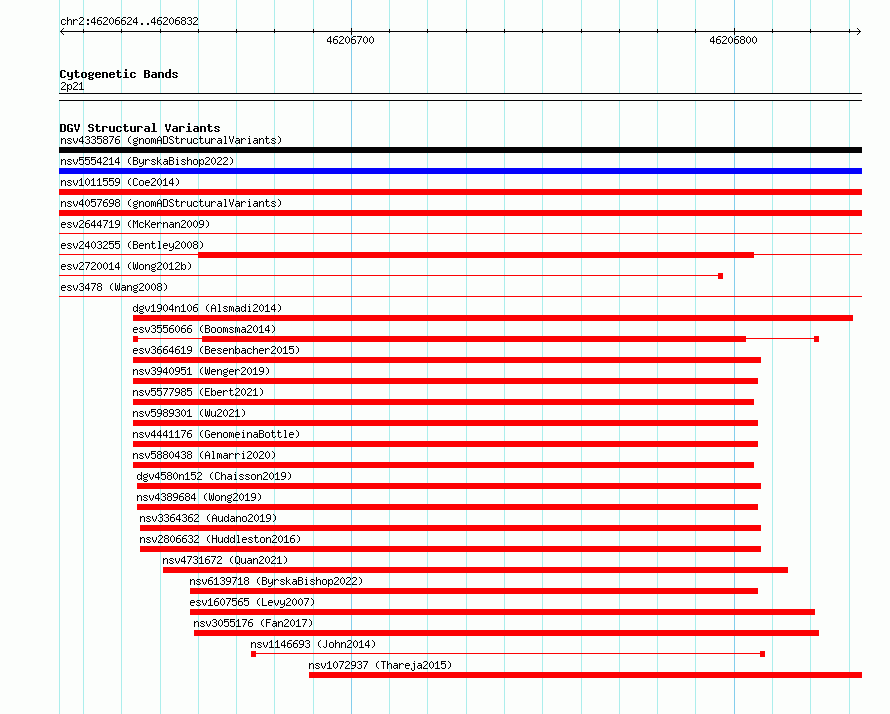Click the esv3664619 (Besenbacher2015) label

click(x=216, y=350)
